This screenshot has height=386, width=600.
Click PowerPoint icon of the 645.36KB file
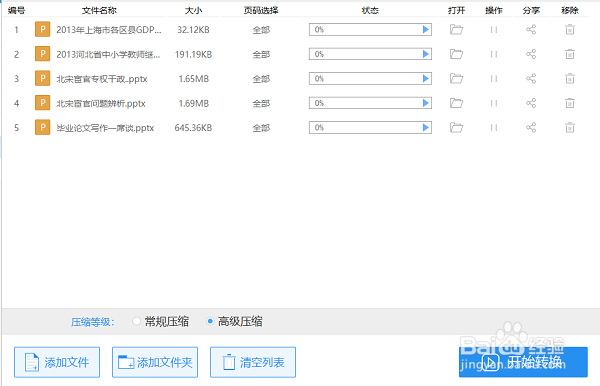click(x=42, y=127)
